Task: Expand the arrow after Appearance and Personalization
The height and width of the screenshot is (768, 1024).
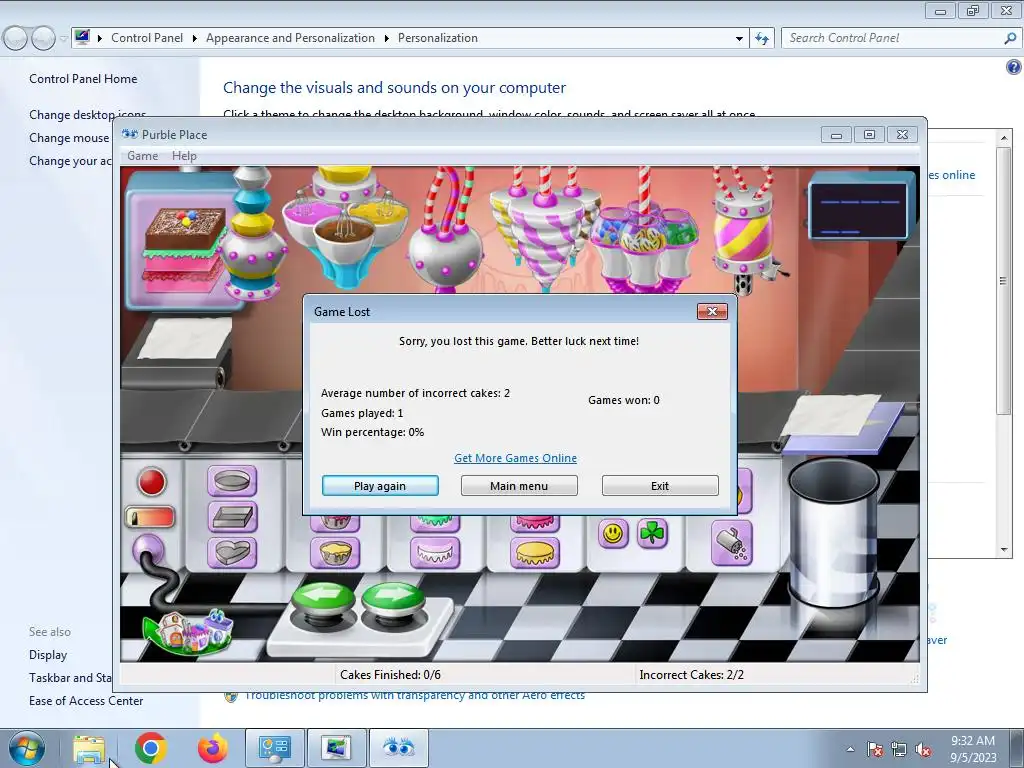Action: coord(387,39)
